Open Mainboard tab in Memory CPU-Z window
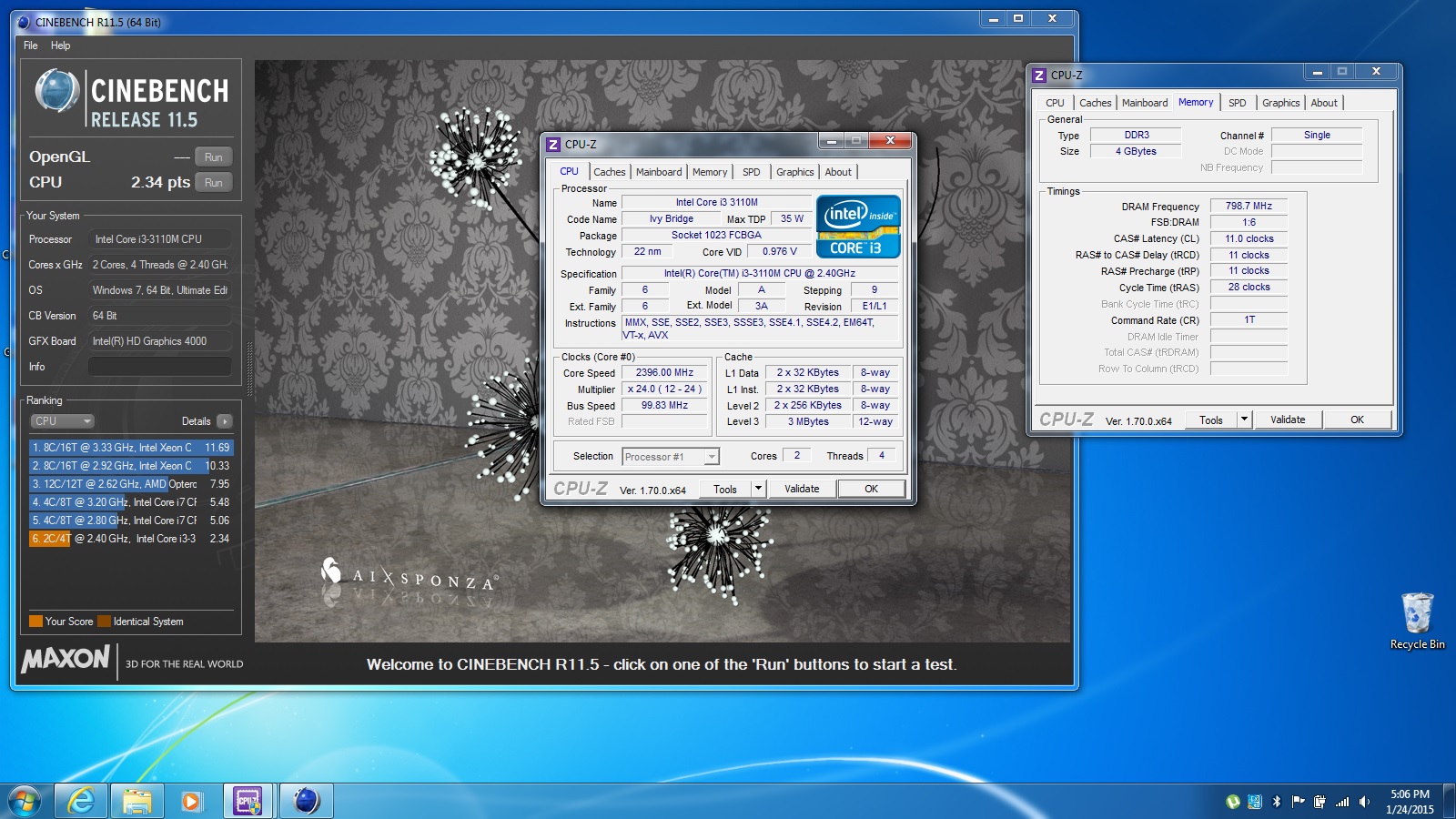 tap(1145, 103)
